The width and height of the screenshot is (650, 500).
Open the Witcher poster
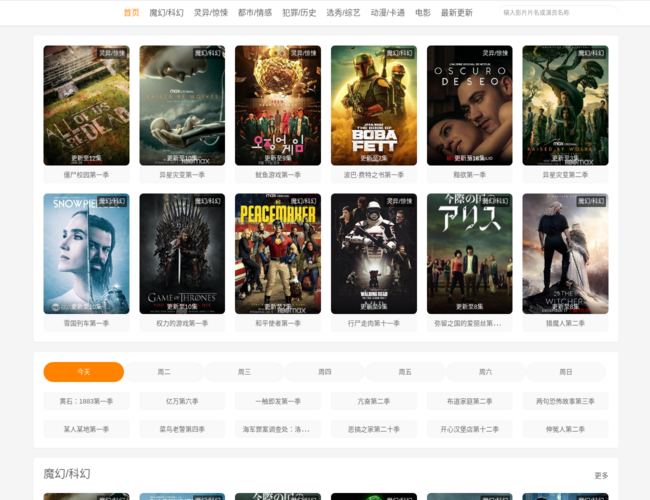(x=565, y=253)
